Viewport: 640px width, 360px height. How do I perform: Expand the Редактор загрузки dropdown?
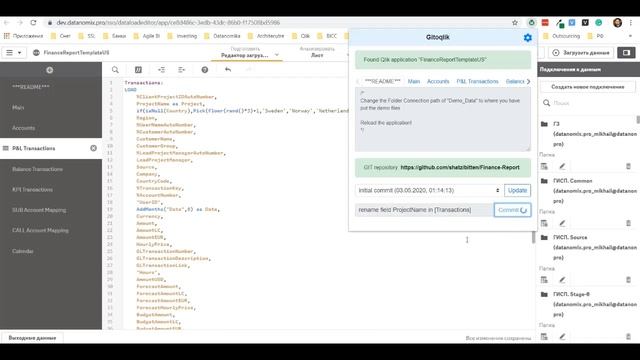click(277, 55)
